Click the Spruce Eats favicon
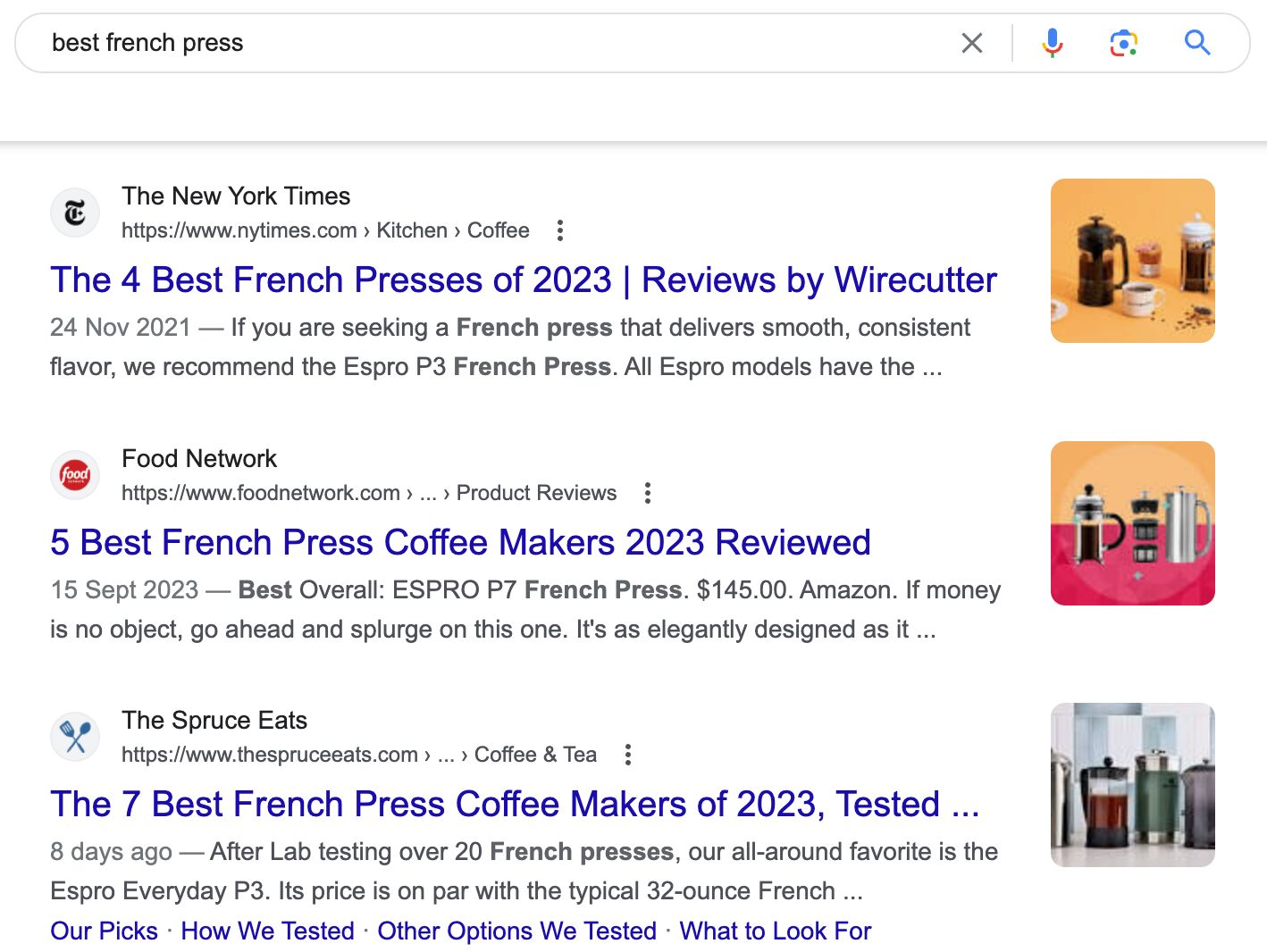 (x=75, y=736)
